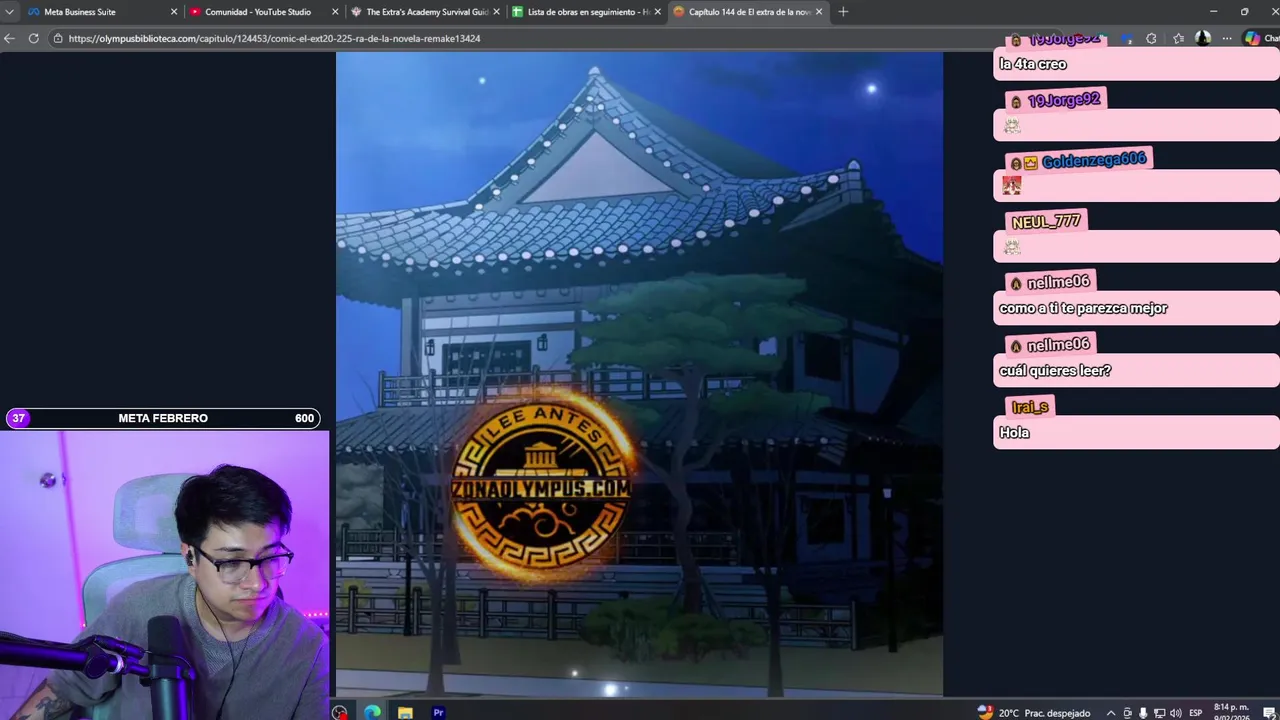Open the volume speaker tray icon
The height and width of the screenshot is (720, 1280).
pyautogui.click(x=1175, y=713)
